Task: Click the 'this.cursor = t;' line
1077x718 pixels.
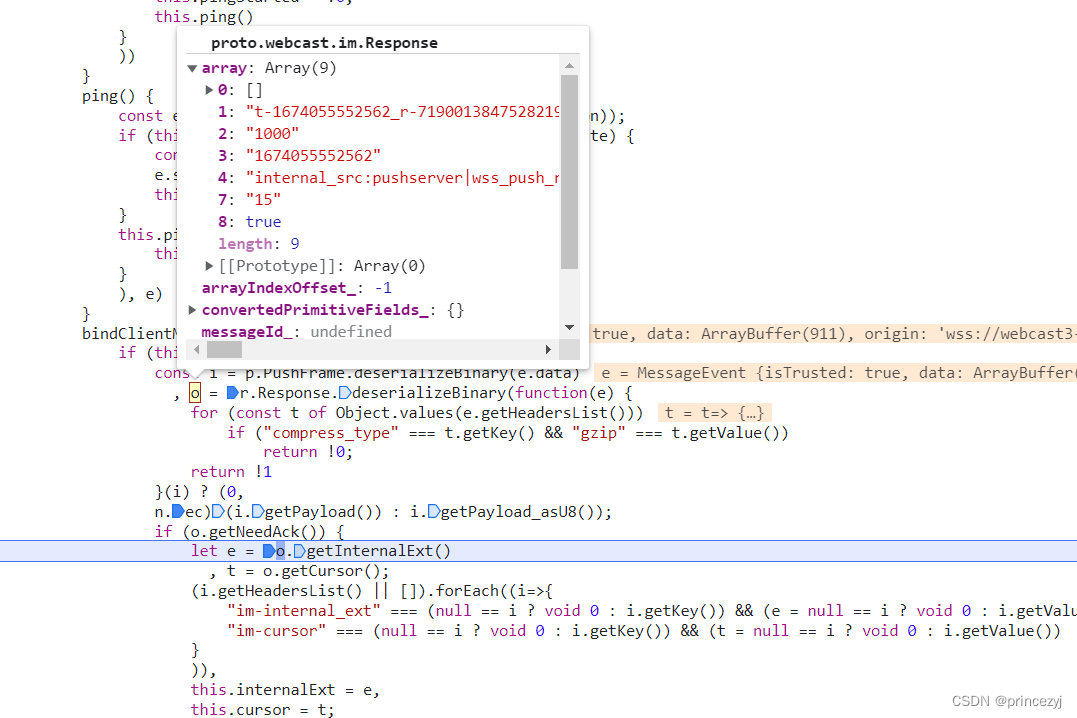Action: [262, 710]
